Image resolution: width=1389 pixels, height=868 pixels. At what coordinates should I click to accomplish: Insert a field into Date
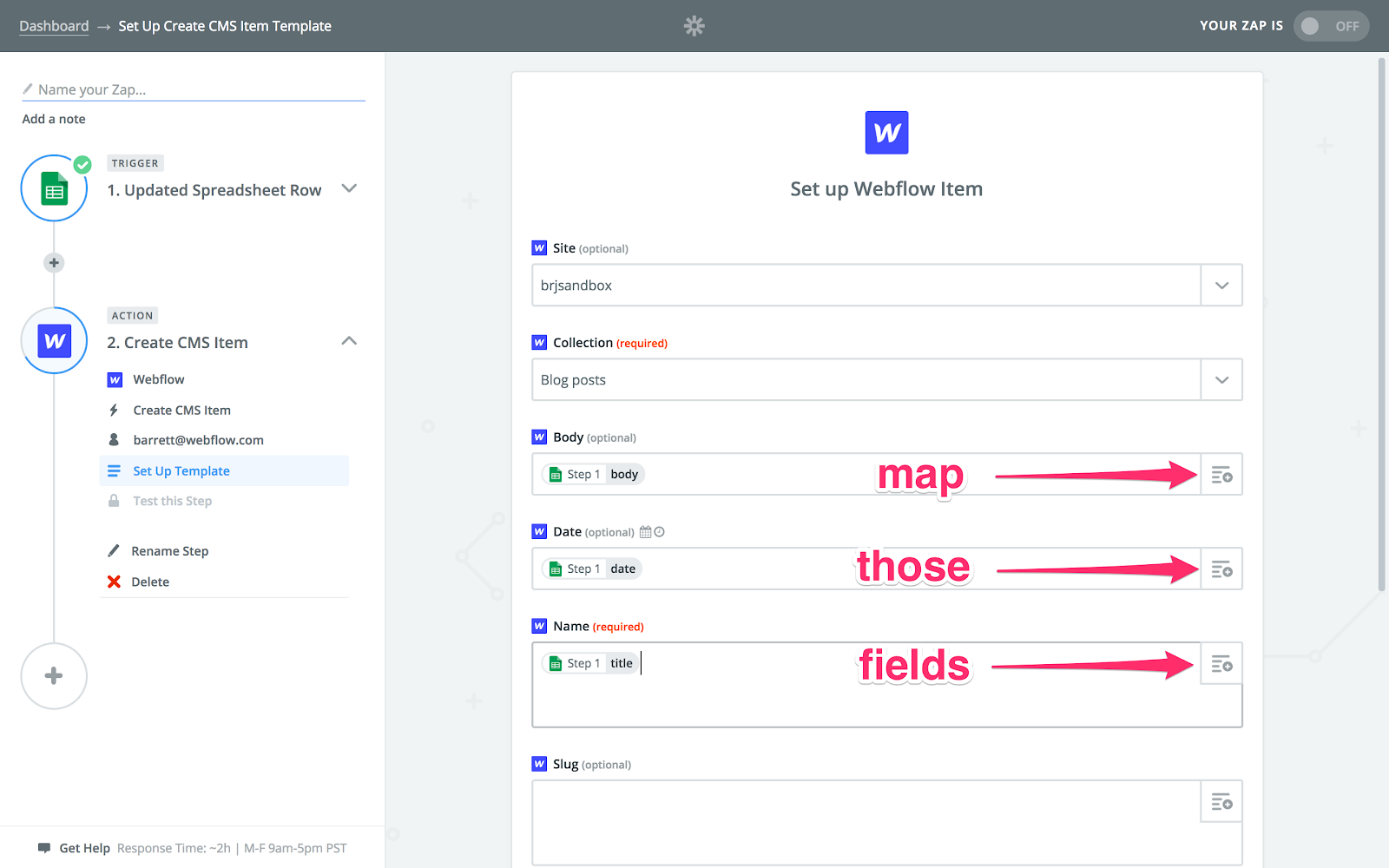tap(1221, 569)
